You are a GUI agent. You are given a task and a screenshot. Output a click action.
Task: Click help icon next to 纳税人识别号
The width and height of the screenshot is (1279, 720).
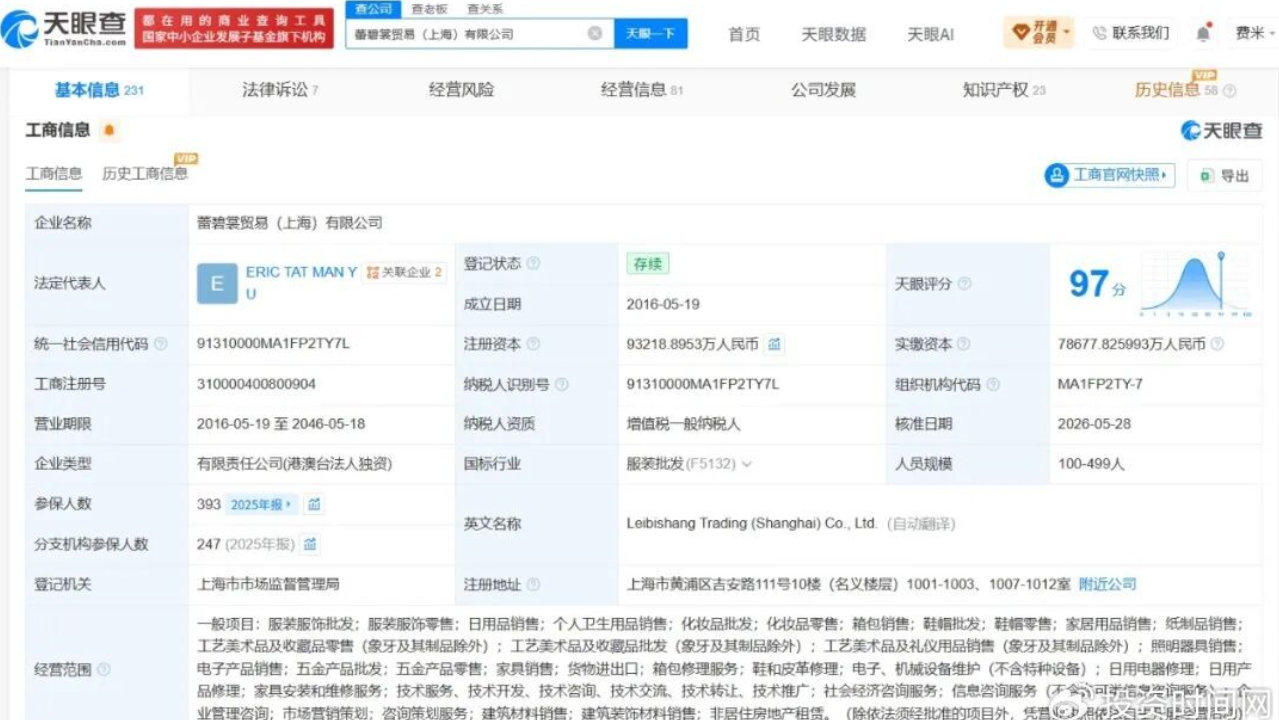point(561,384)
